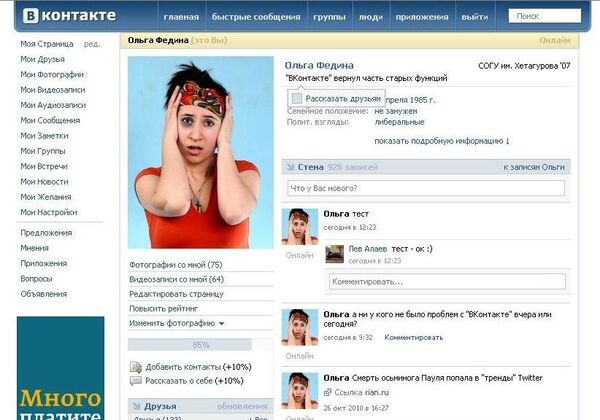Click the collapse arrow icon beside Друзья
This screenshot has width=600, height=420.
point(136,406)
